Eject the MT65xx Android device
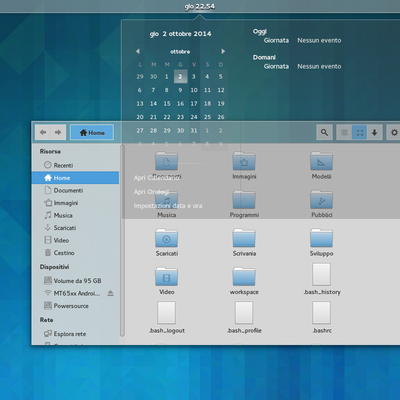This screenshot has width=400, height=400. pos(110,293)
